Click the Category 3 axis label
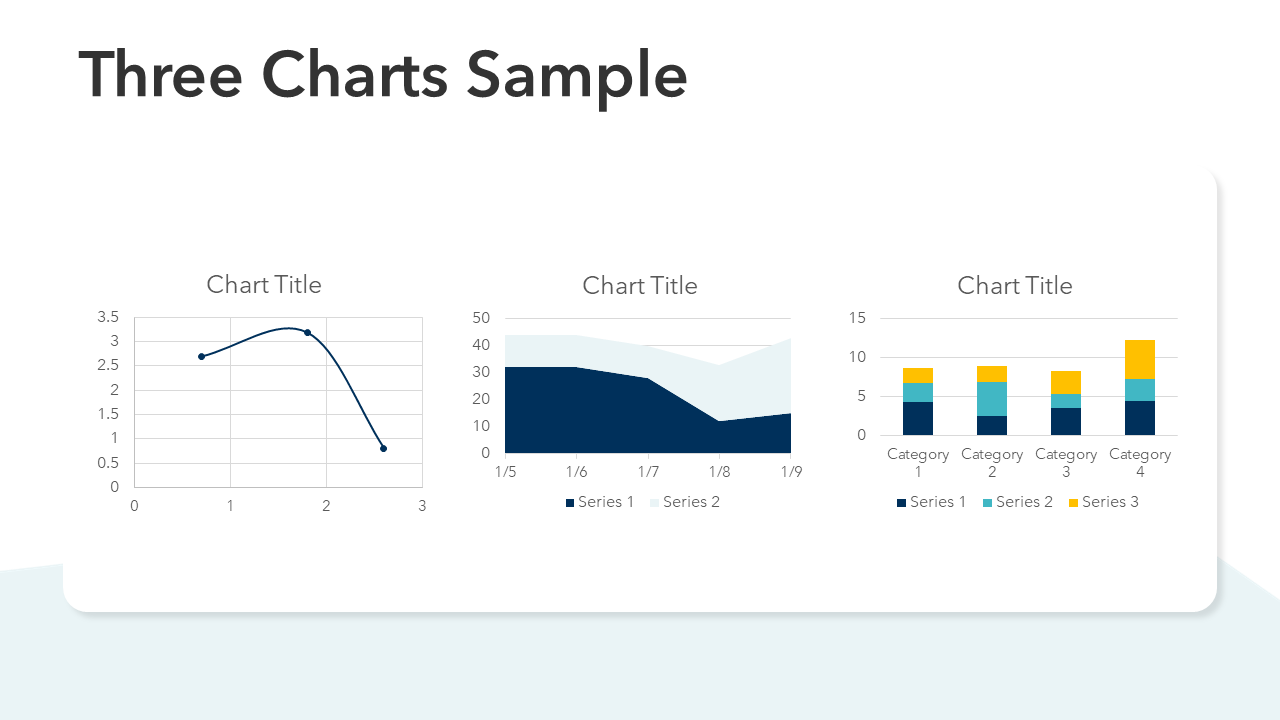The image size is (1280, 720). pos(1066,462)
